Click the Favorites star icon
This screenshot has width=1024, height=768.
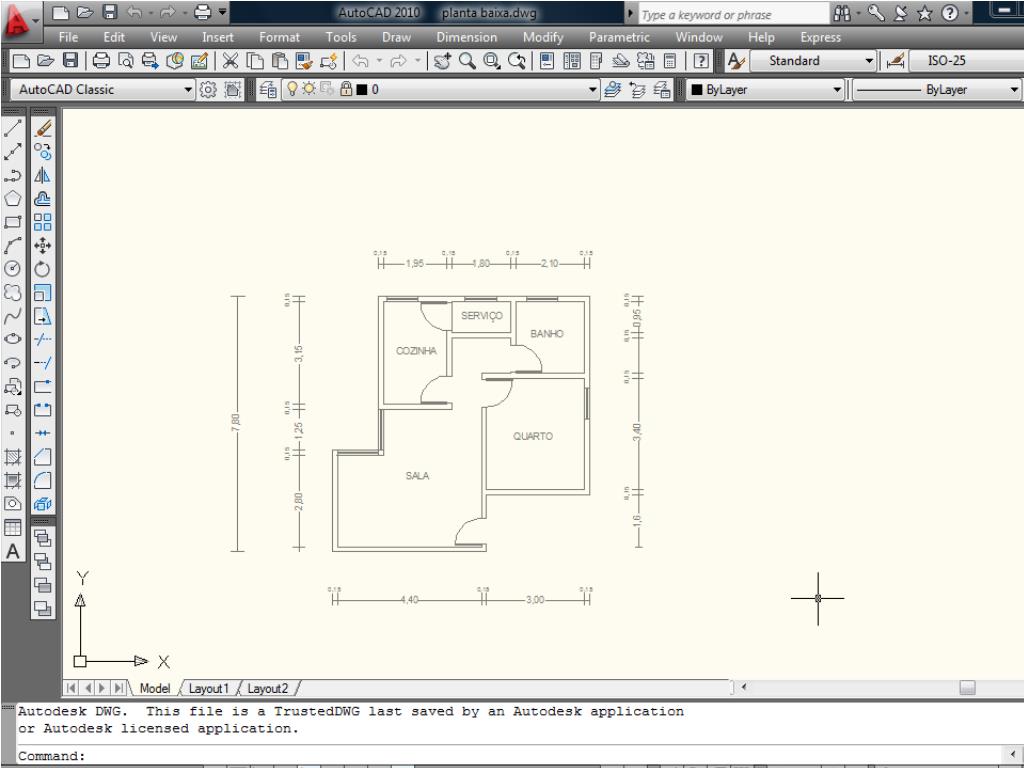(925, 13)
